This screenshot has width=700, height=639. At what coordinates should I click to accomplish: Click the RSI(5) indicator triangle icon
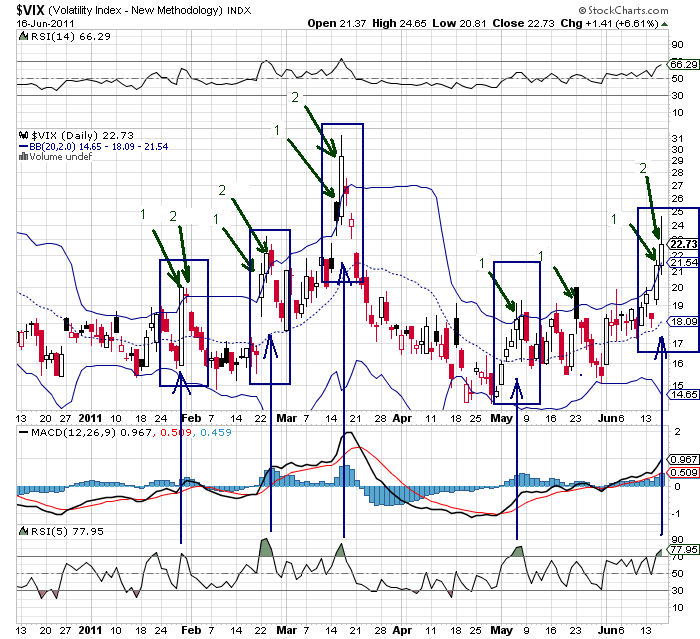coord(24,531)
